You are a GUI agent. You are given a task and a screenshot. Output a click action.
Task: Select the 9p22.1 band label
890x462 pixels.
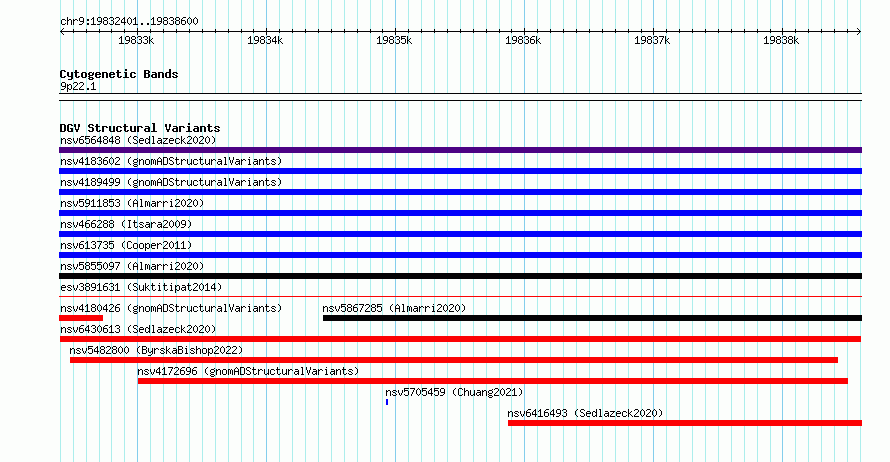78,86
